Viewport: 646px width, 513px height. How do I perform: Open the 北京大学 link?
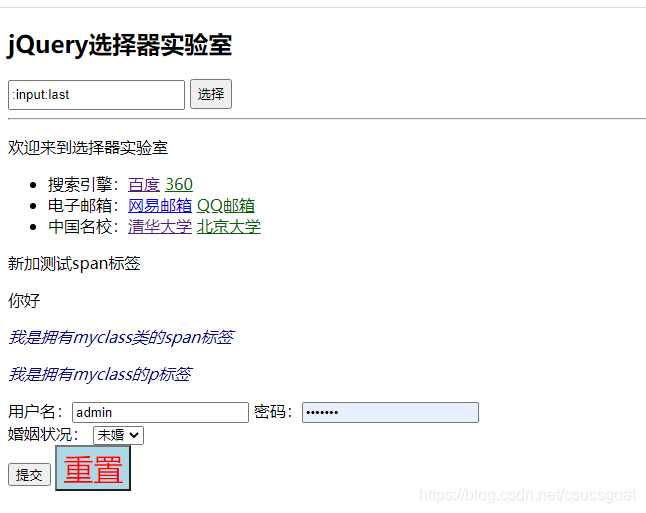[229, 226]
